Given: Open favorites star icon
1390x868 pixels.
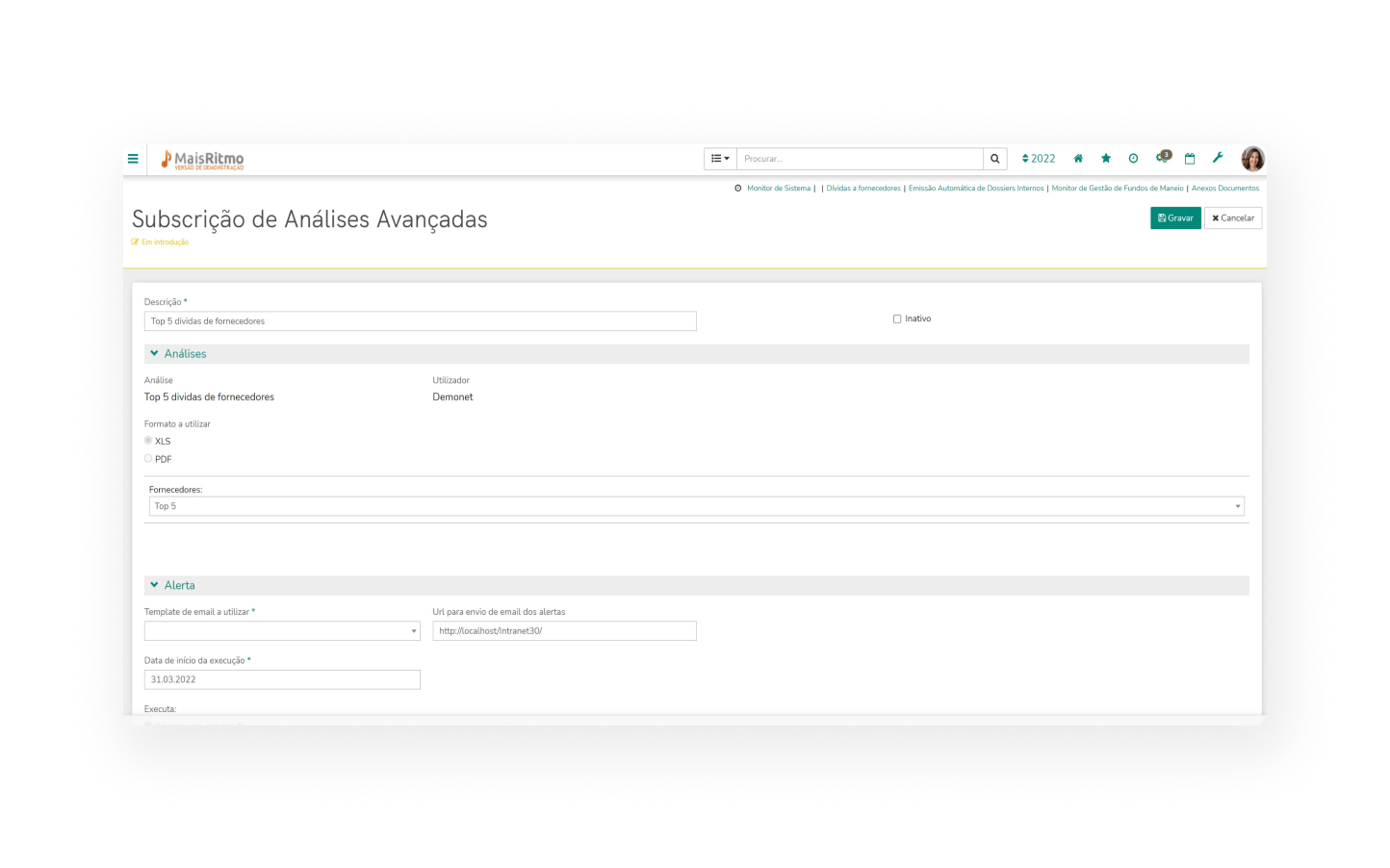Looking at the screenshot, I should [x=1106, y=159].
